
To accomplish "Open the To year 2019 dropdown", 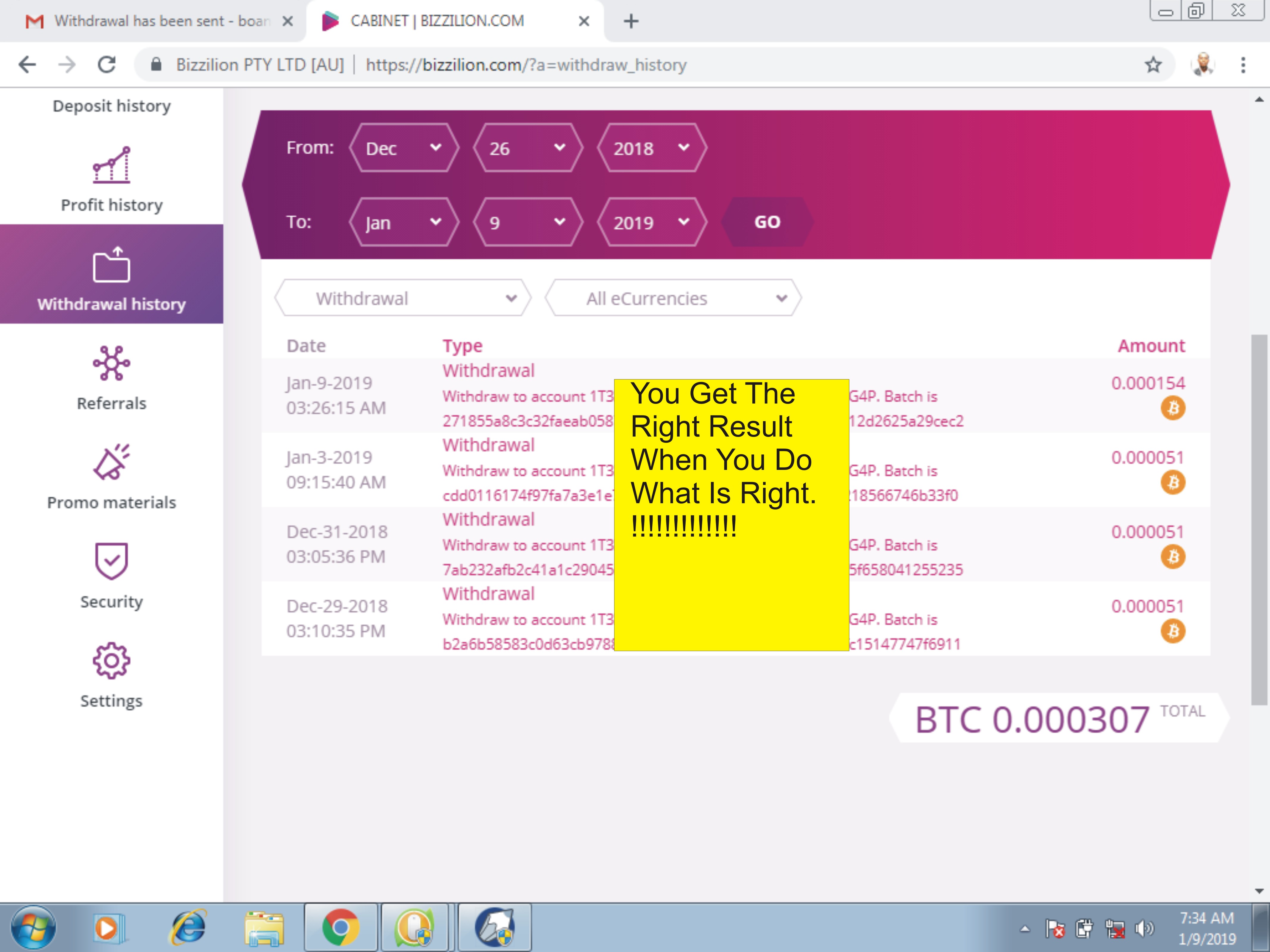I will pos(651,223).
